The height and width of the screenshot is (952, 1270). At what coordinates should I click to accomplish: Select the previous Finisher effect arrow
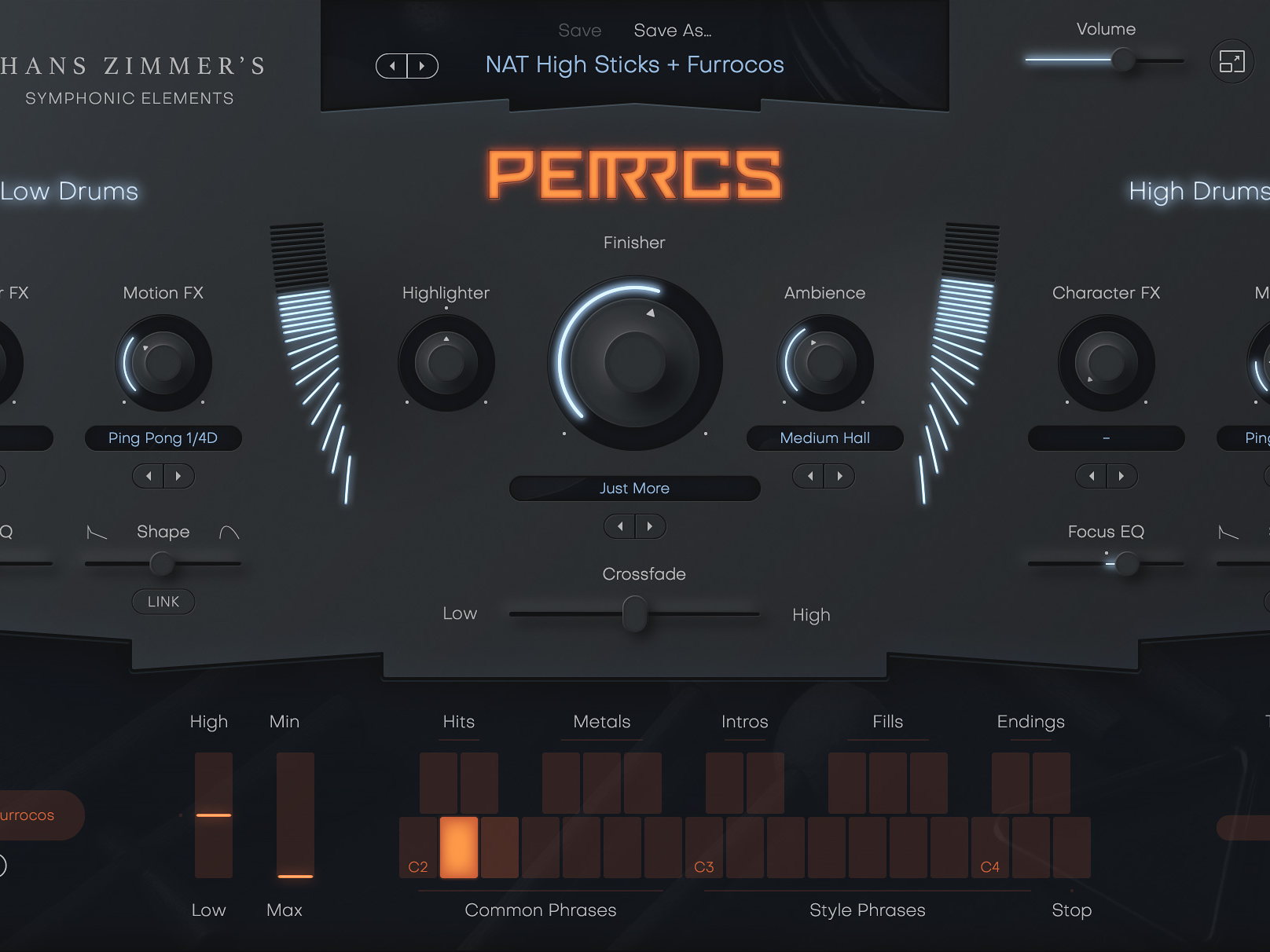(620, 526)
